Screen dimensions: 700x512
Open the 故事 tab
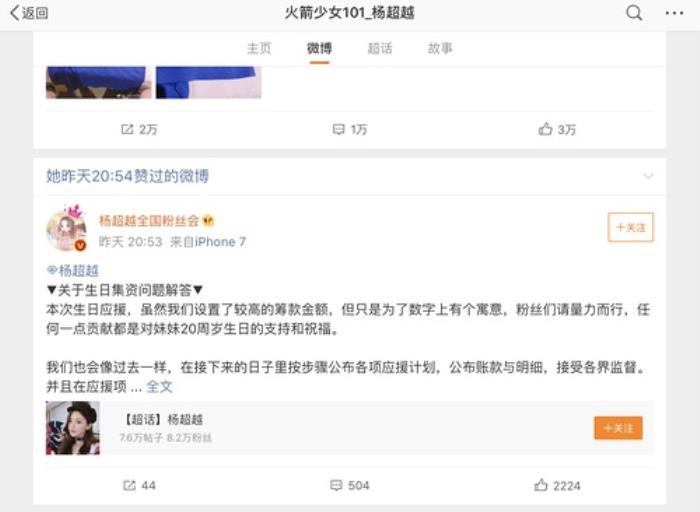[x=440, y=48]
